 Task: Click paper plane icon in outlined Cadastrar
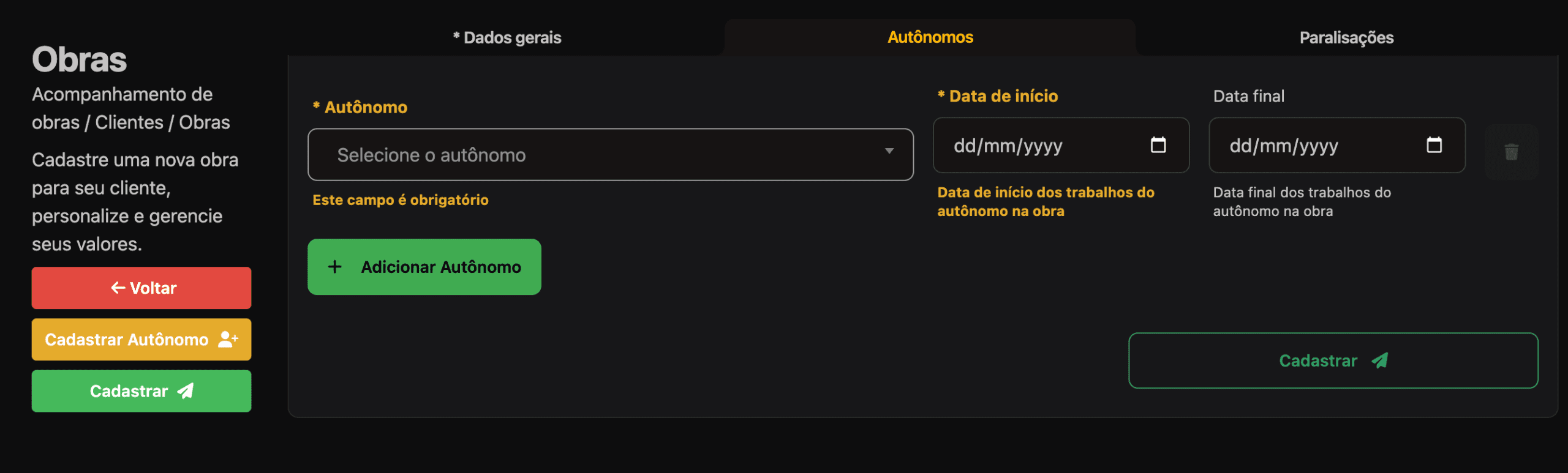click(x=1379, y=361)
